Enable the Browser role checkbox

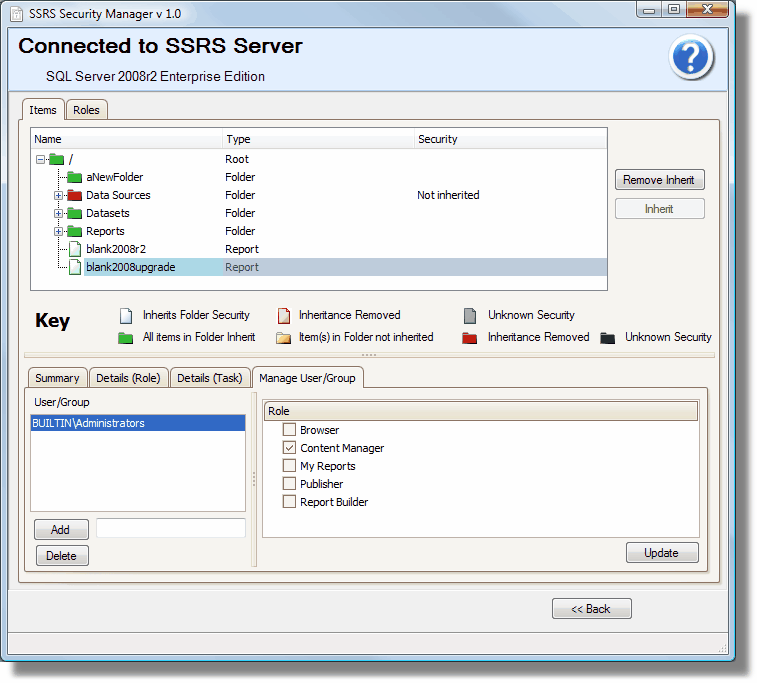pos(289,429)
